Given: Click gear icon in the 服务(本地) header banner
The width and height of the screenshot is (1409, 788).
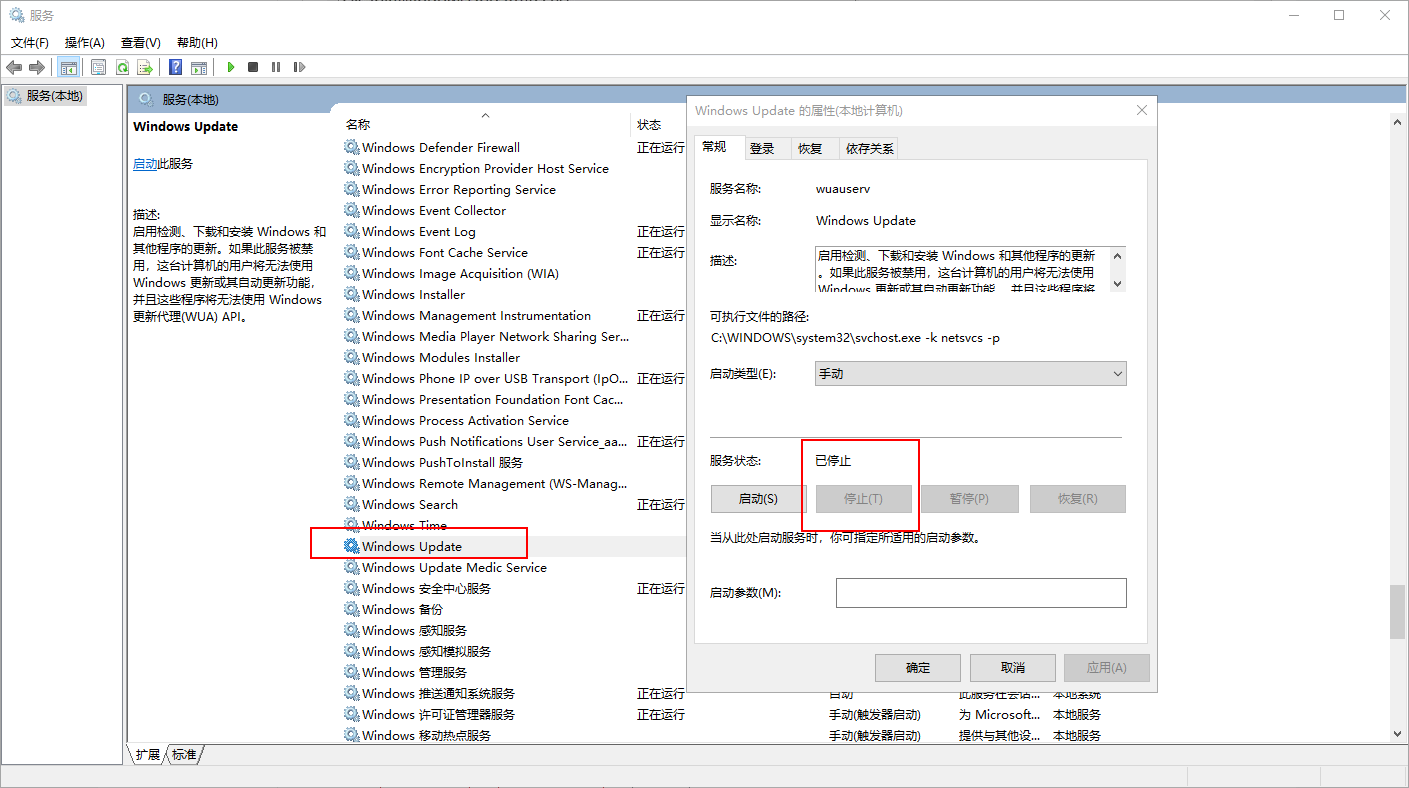Looking at the screenshot, I should (146, 99).
